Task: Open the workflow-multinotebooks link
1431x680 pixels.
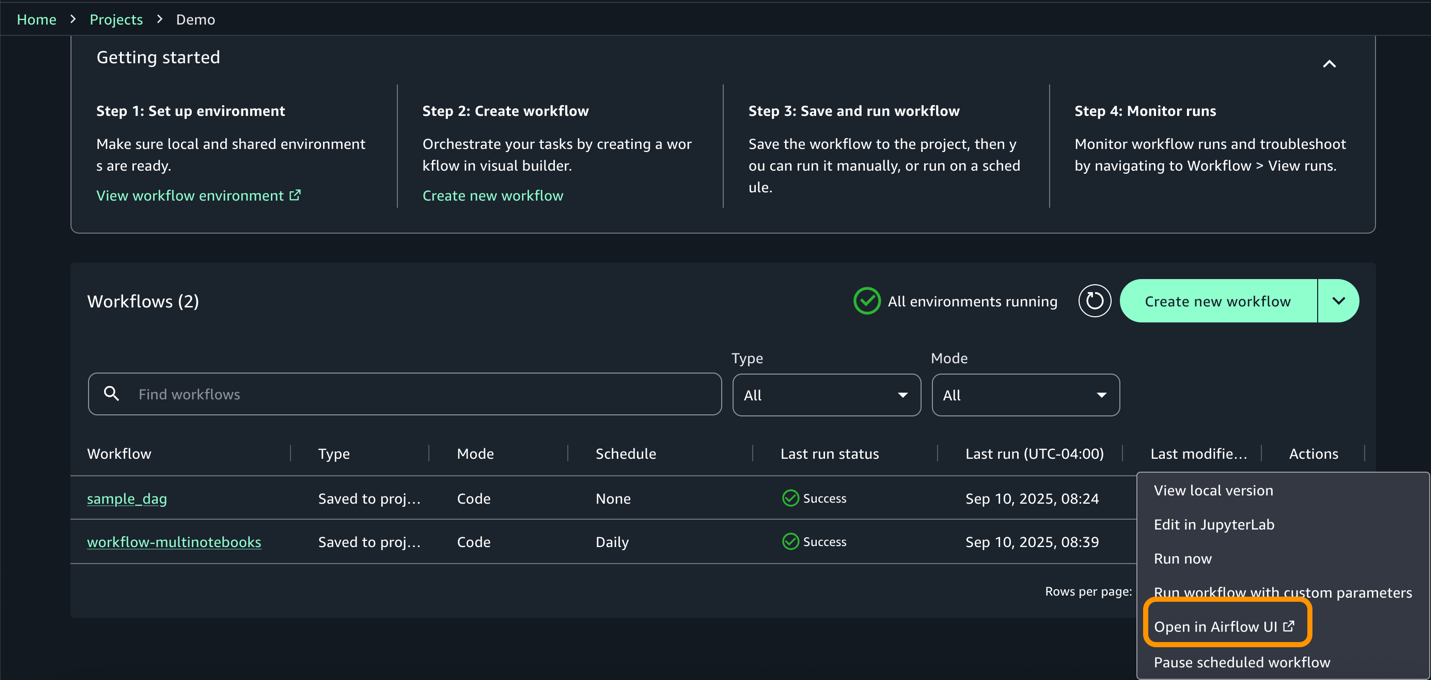Action: pos(174,542)
